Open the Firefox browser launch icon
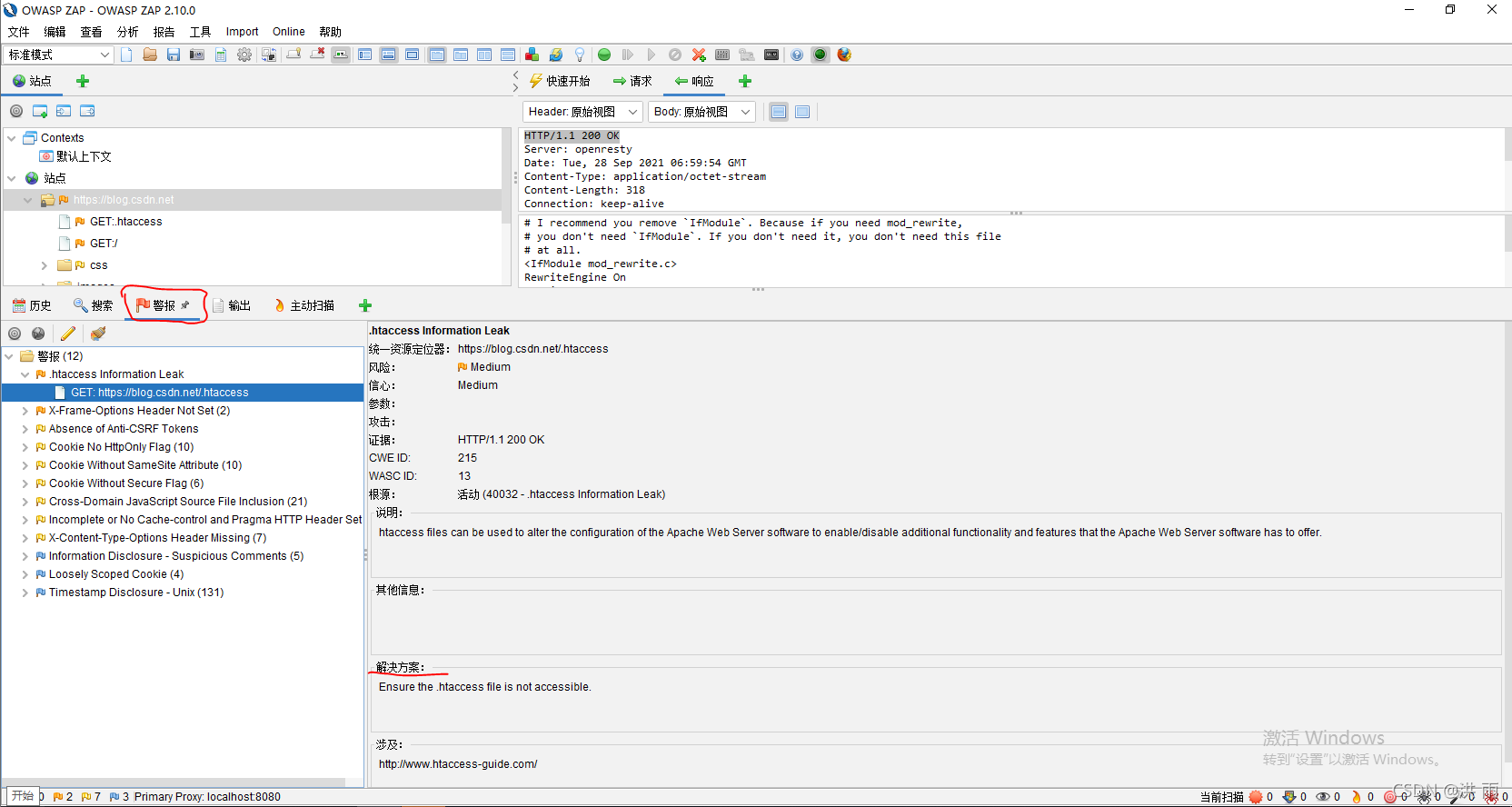This screenshot has height=807, width=1512. pos(844,55)
